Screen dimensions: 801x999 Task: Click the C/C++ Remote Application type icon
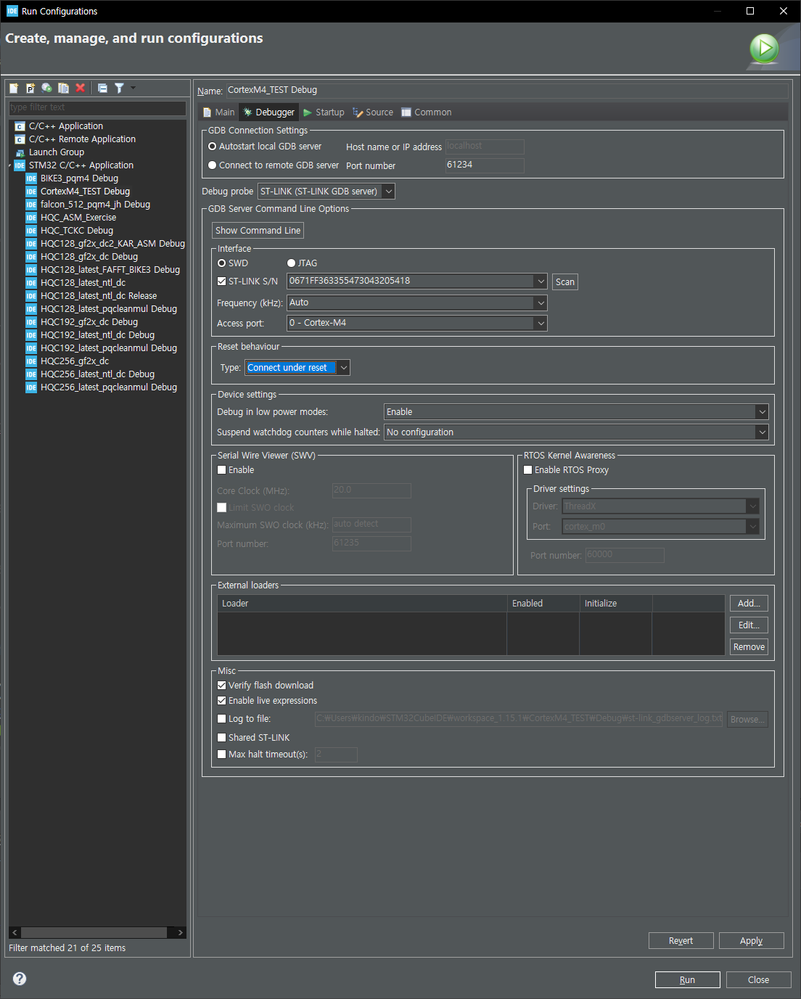20,139
